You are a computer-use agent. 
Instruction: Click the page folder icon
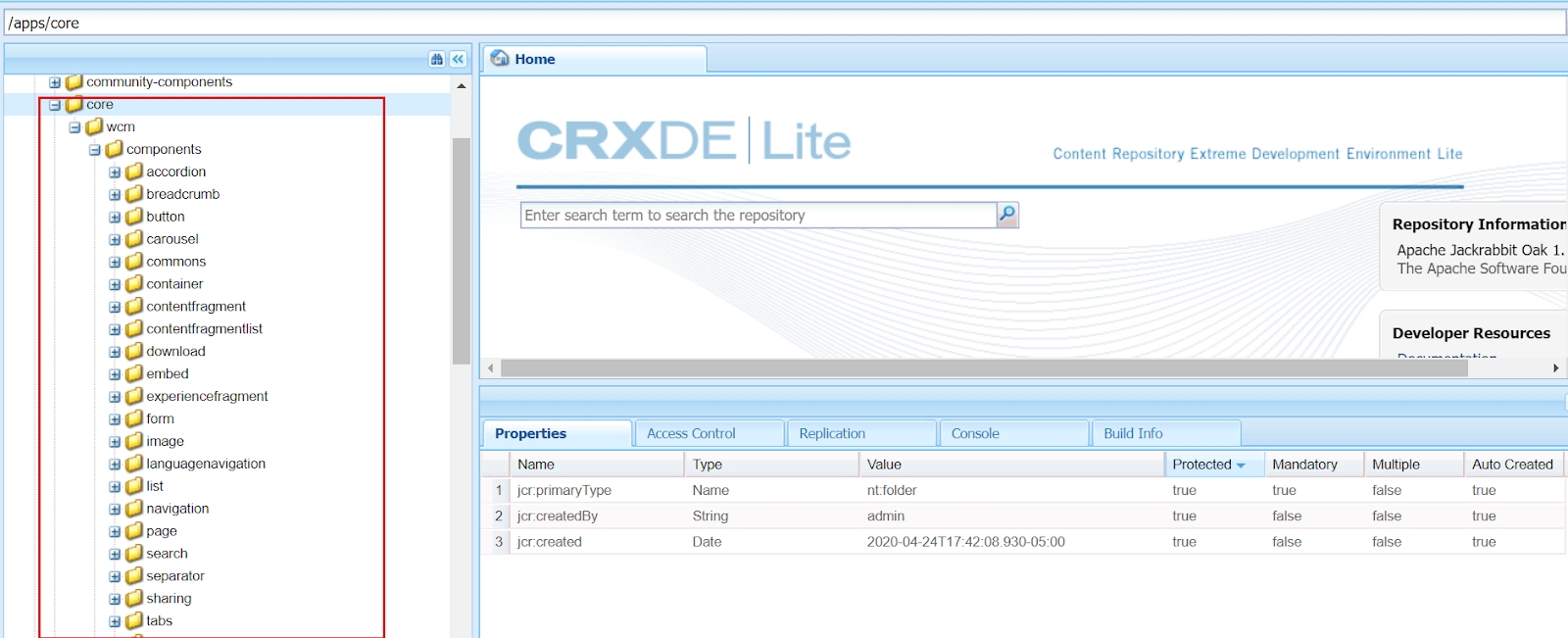tap(134, 531)
